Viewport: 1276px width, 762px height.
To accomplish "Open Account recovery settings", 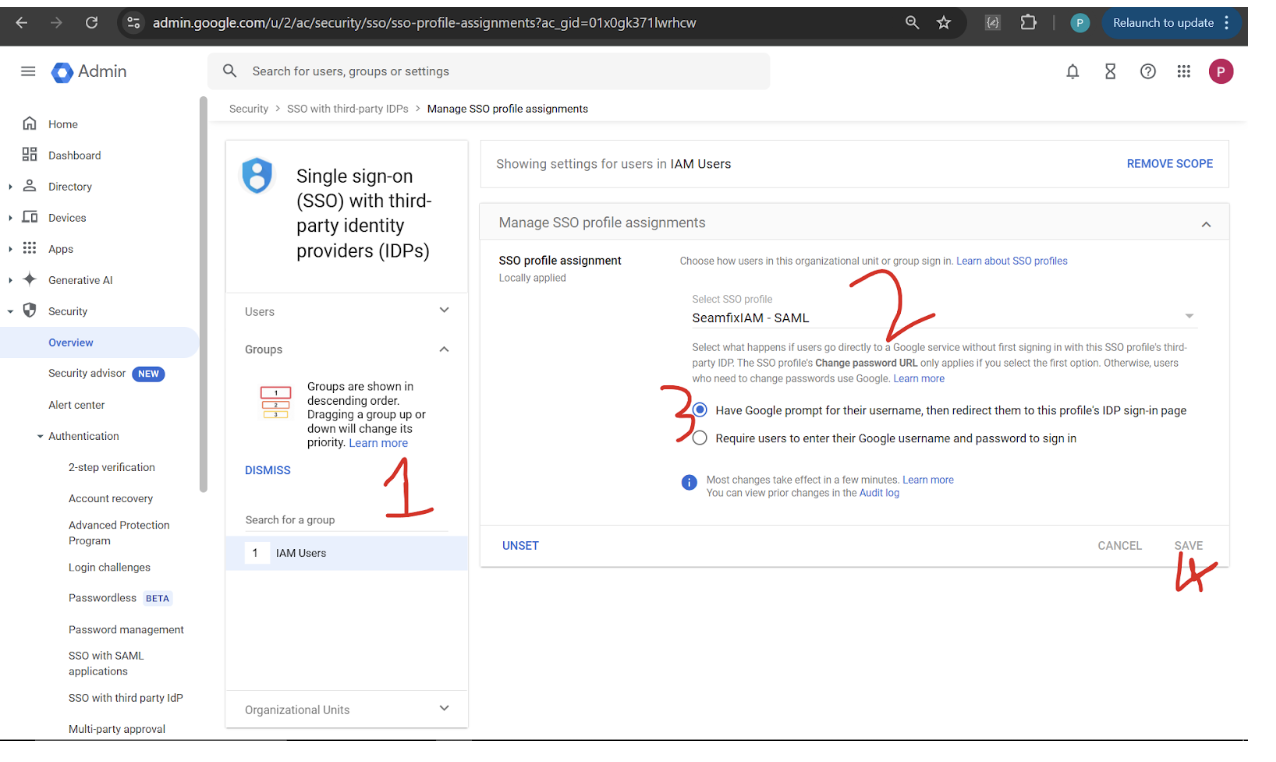I will (111, 498).
